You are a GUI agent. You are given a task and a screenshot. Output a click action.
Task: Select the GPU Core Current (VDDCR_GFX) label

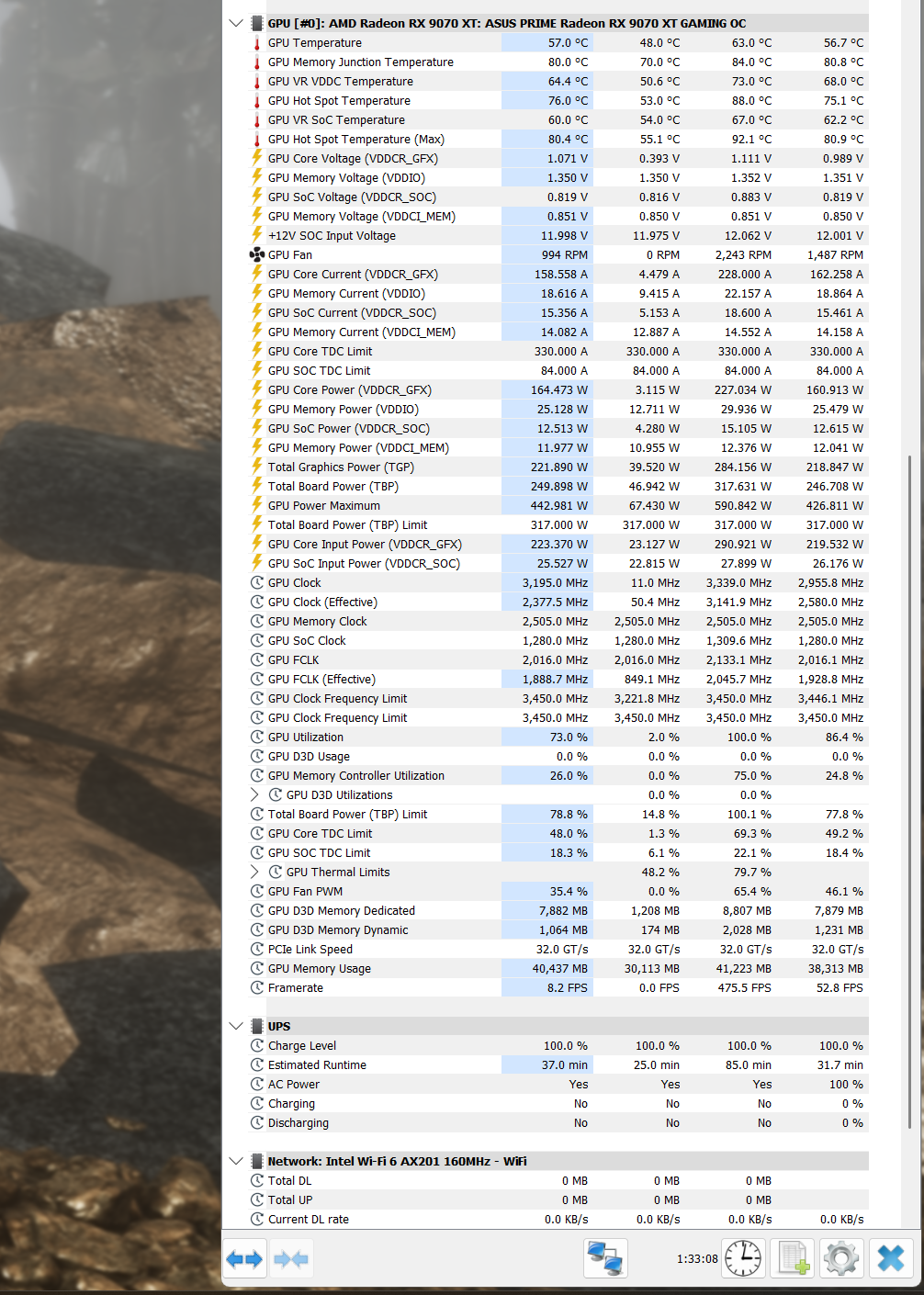pos(353,274)
